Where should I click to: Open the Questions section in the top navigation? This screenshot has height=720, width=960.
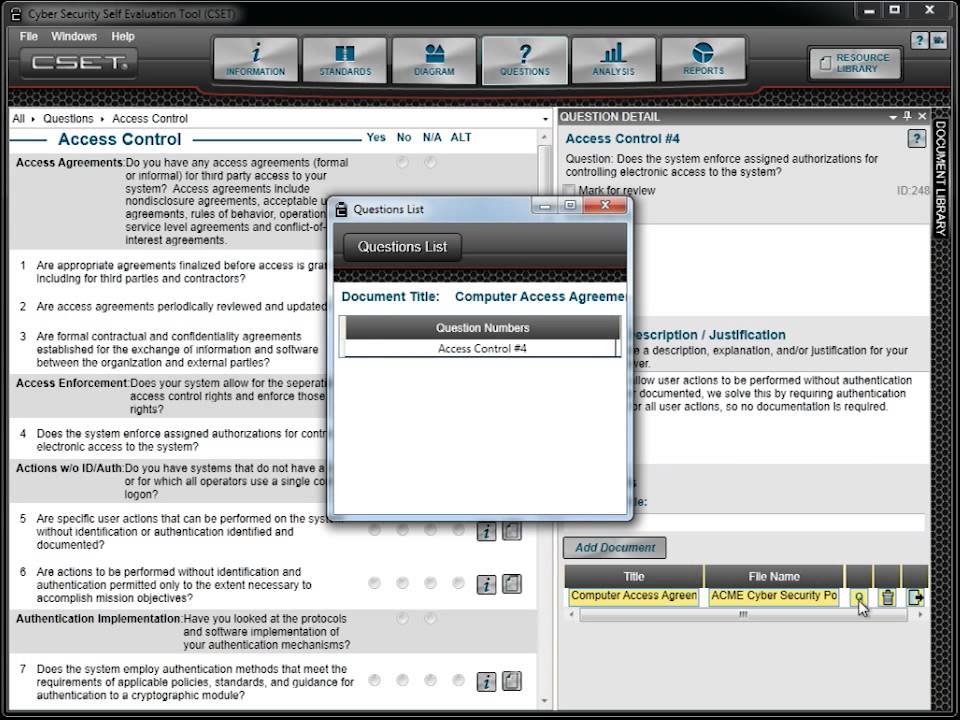coord(525,59)
